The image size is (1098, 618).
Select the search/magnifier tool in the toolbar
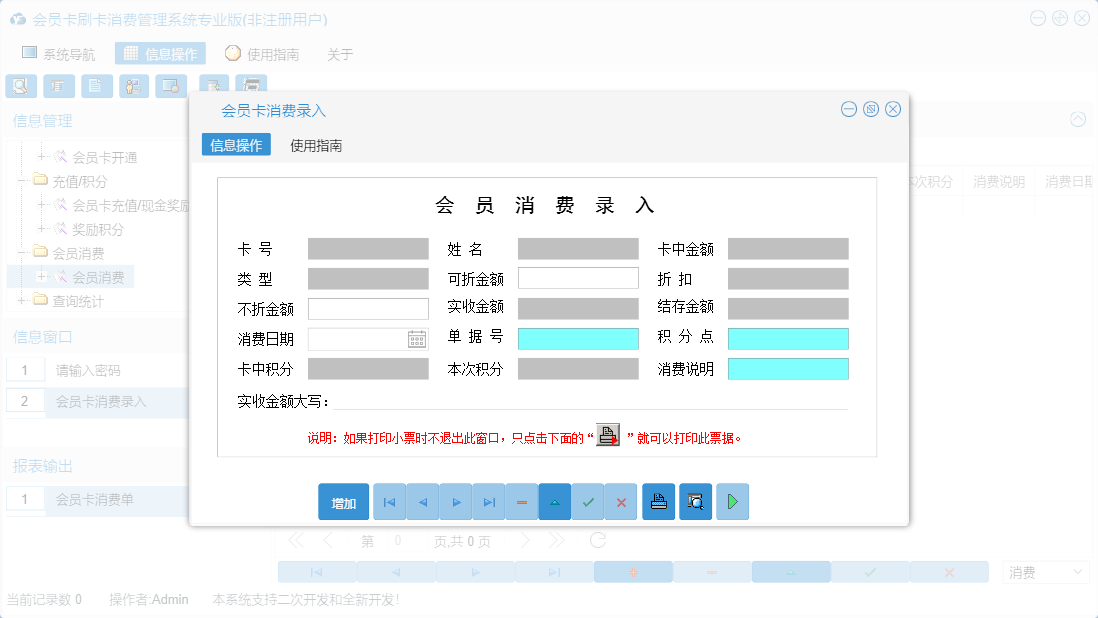[x=21, y=86]
